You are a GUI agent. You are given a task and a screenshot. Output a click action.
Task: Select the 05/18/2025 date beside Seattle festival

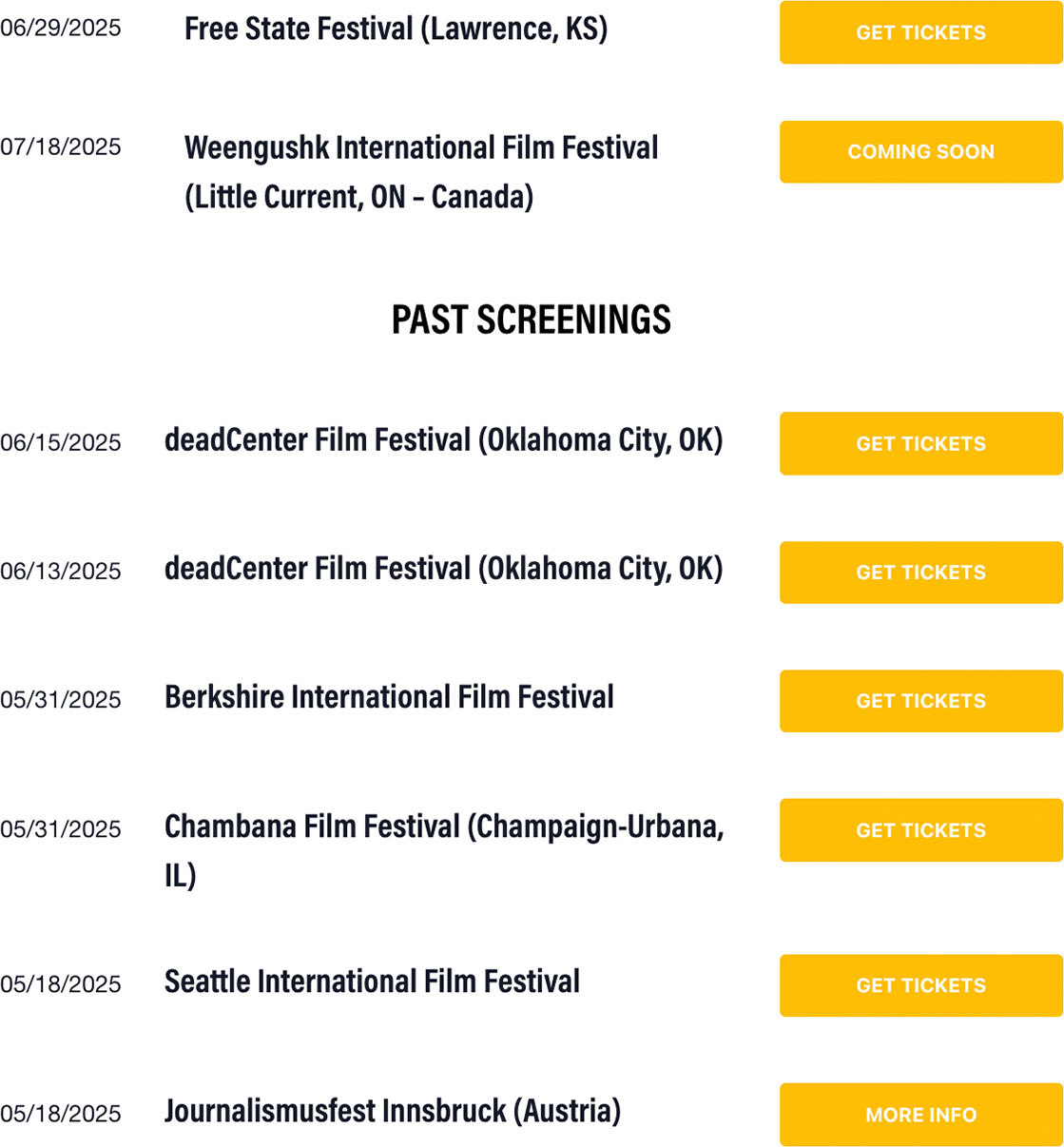(61, 984)
